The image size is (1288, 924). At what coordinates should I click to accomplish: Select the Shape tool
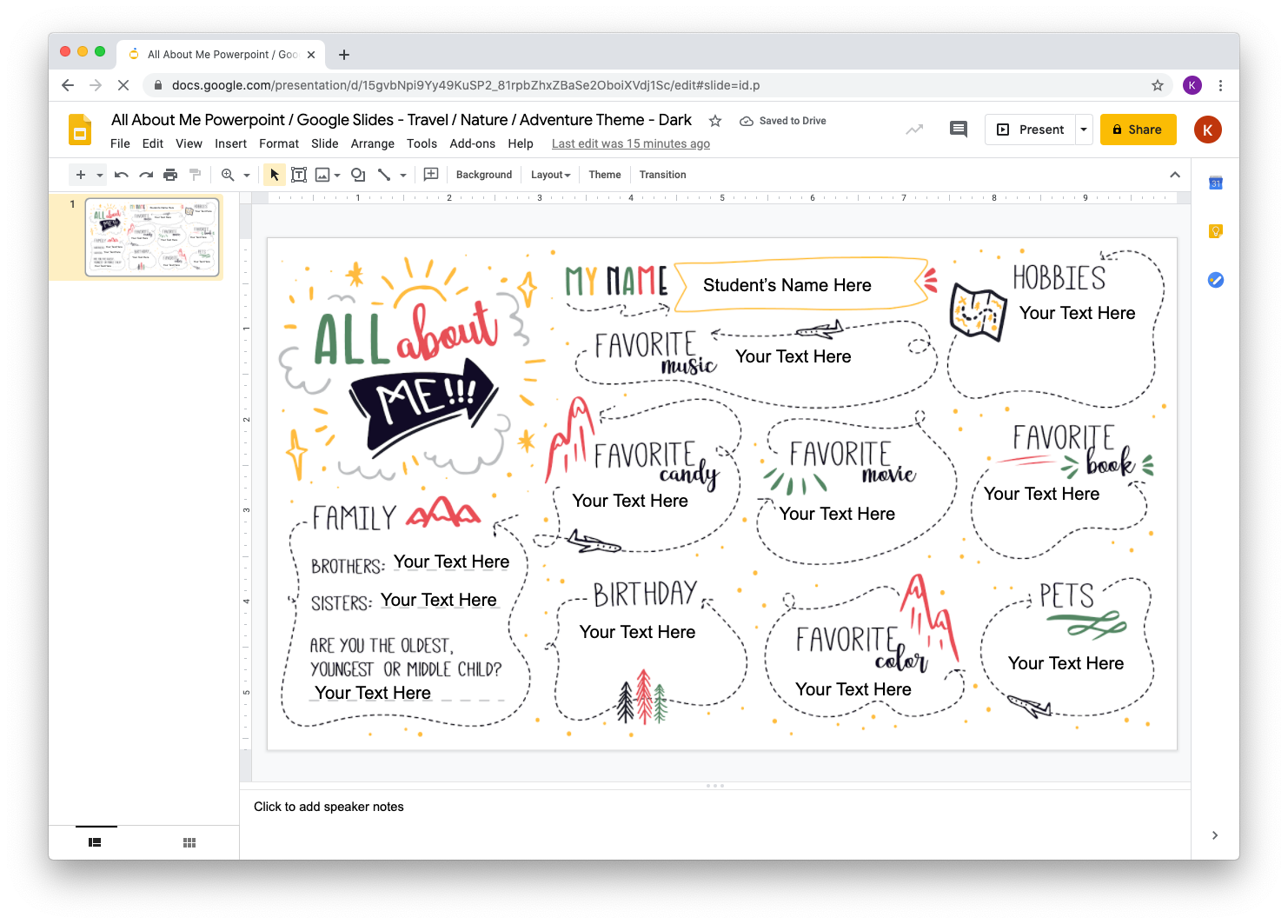tap(357, 174)
